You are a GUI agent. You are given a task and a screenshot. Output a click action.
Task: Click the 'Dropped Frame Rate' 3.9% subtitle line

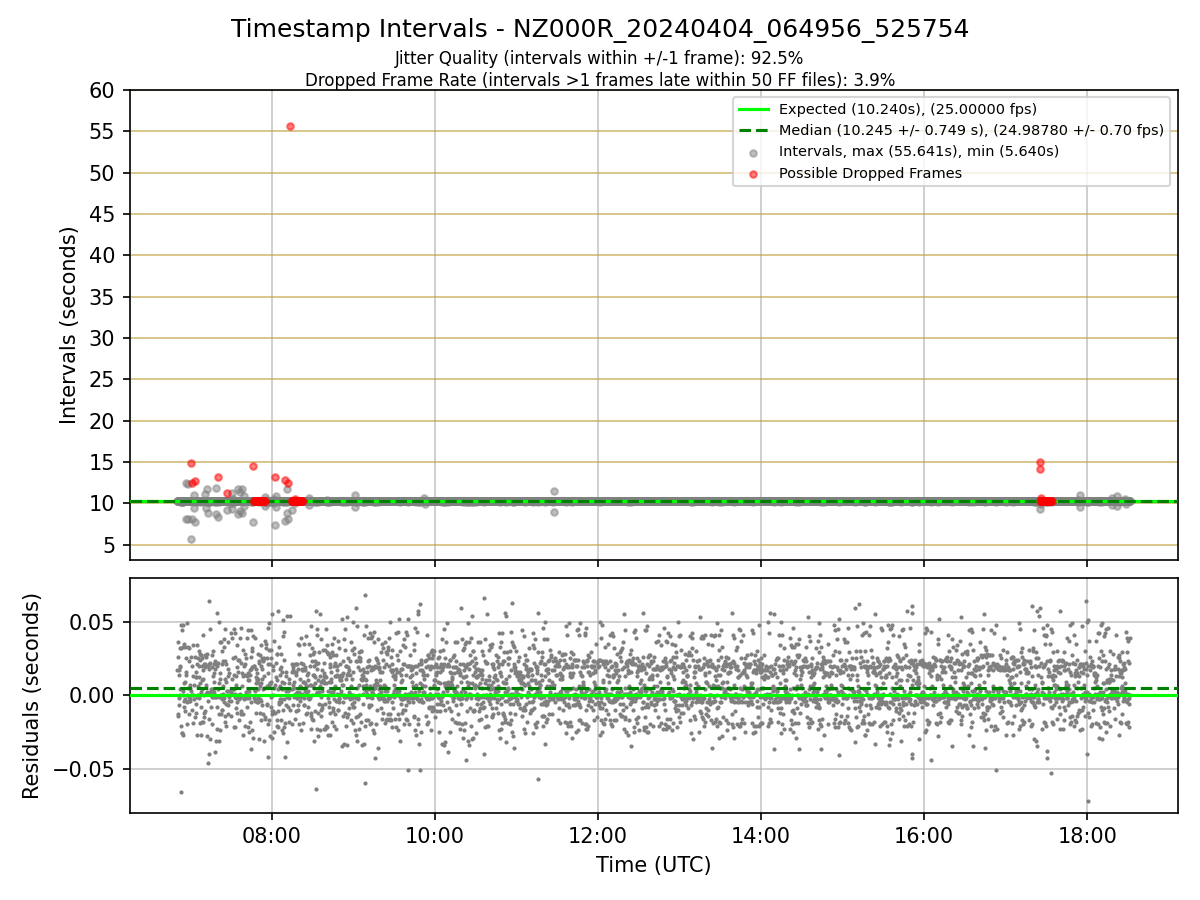600,80
